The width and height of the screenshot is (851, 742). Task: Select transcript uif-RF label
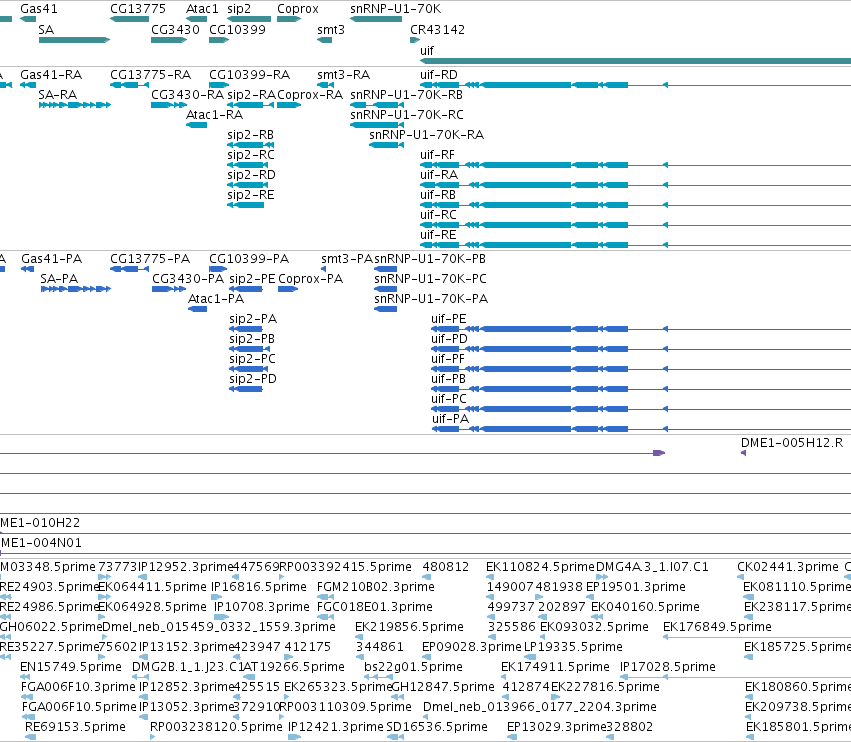point(437,155)
